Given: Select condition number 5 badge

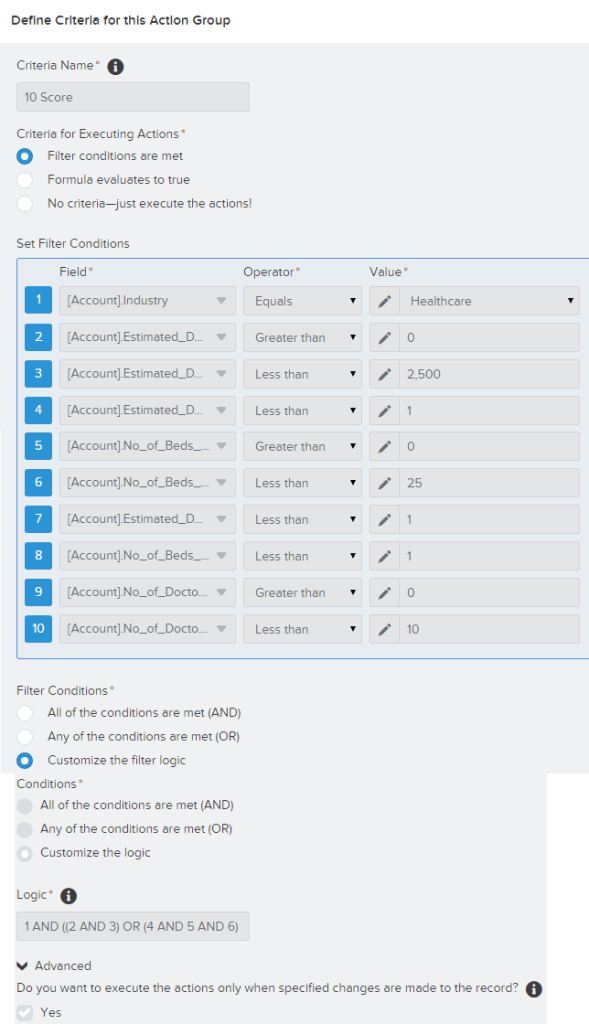Looking at the screenshot, I should tap(38, 446).
